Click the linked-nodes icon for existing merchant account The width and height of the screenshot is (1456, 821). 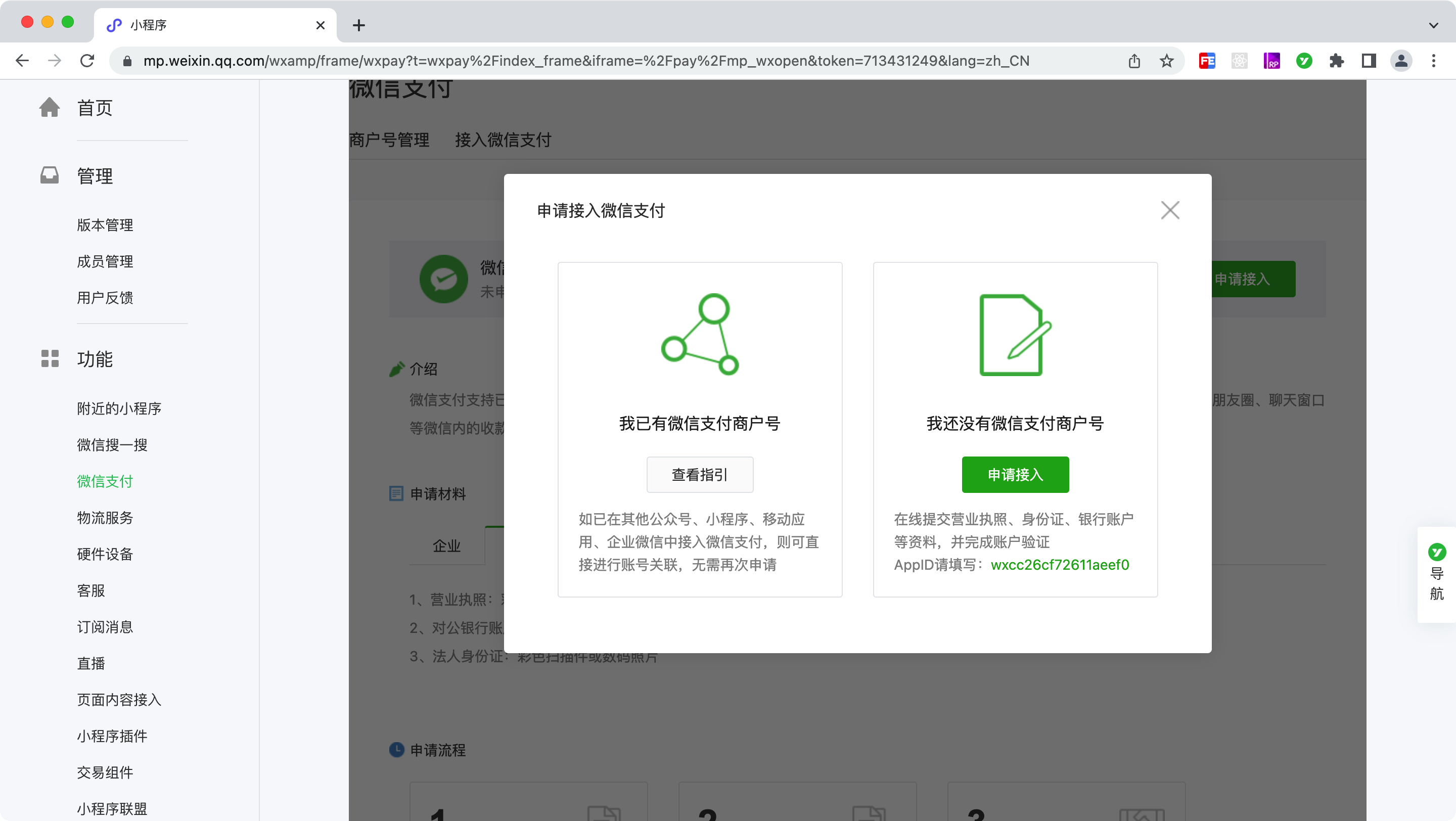pyautogui.click(x=700, y=334)
